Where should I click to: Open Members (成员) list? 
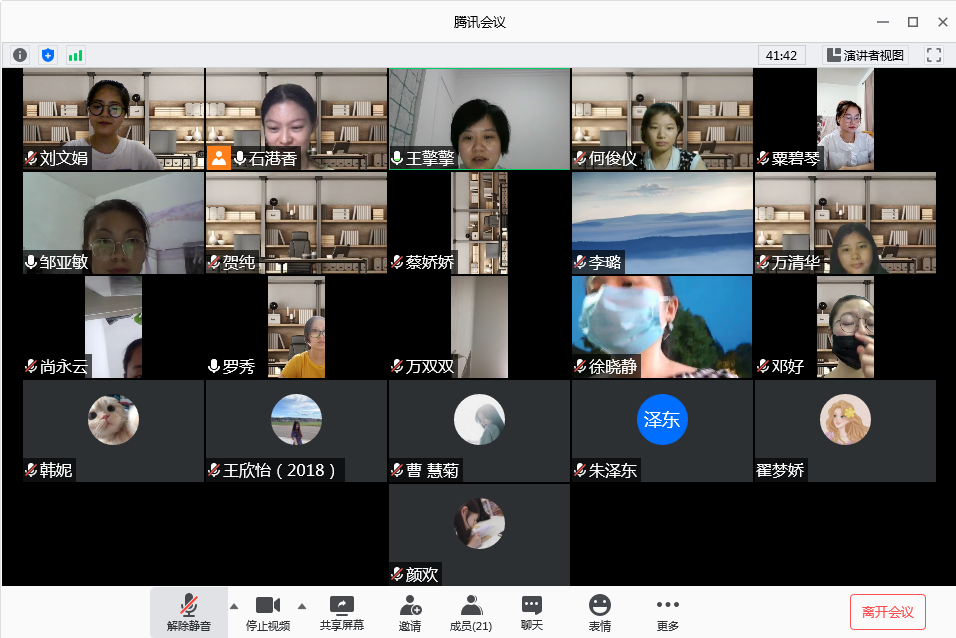pyautogui.click(x=470, y=612)
